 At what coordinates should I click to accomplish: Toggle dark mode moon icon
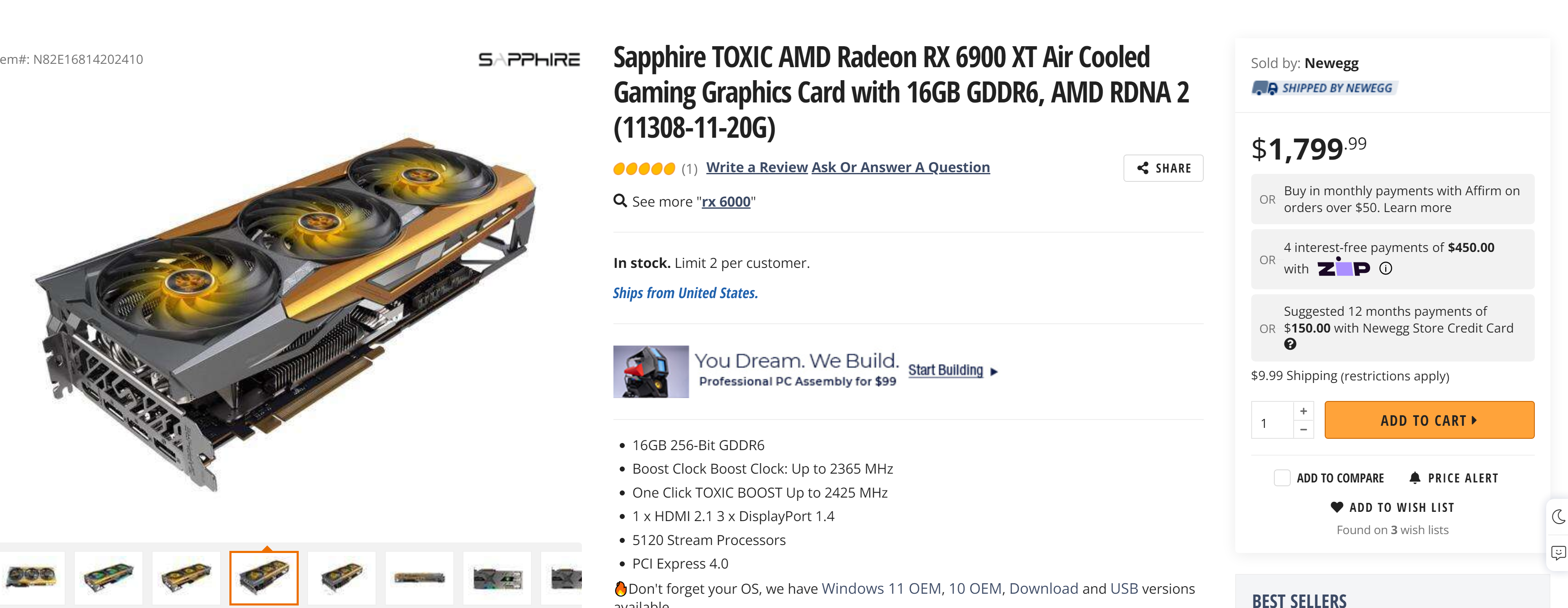coord(1558,517)
